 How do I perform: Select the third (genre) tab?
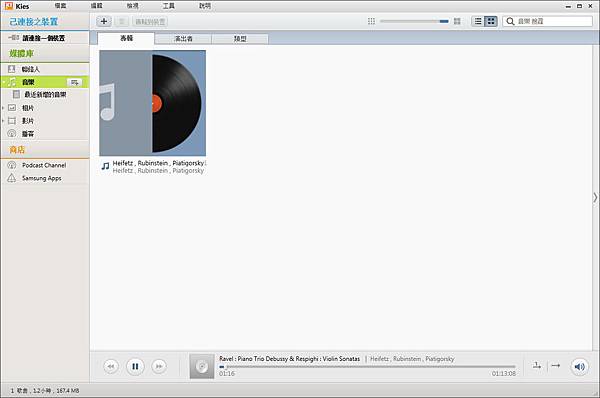tap(240, 39)
